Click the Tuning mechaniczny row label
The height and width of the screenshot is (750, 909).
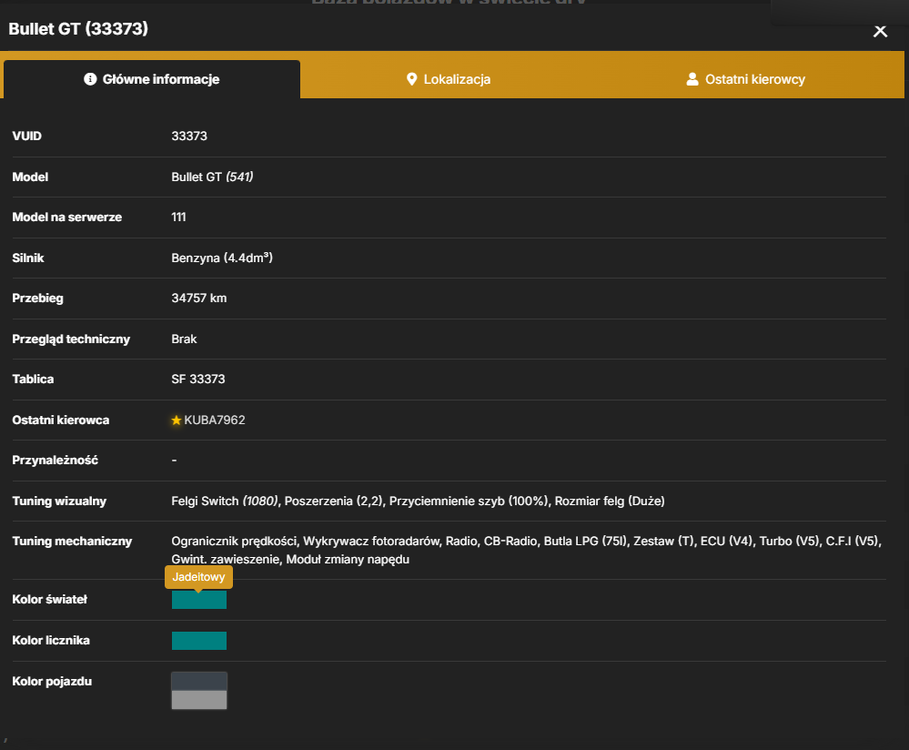[72, 541]
